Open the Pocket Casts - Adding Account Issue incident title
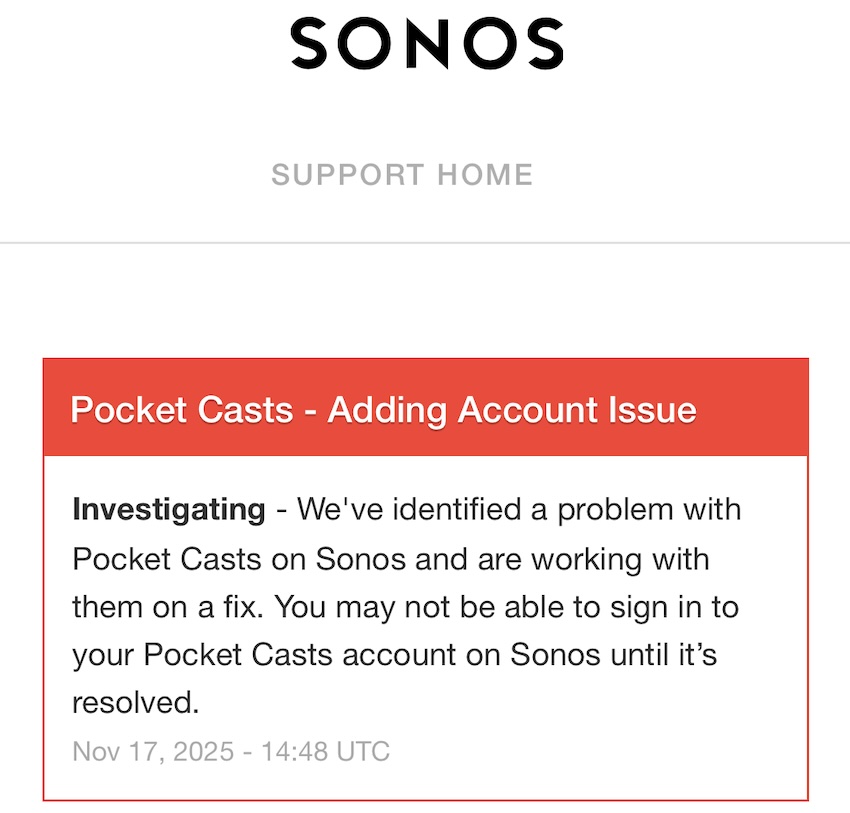Viewport: 850px width, 813px height. point(383,410)
